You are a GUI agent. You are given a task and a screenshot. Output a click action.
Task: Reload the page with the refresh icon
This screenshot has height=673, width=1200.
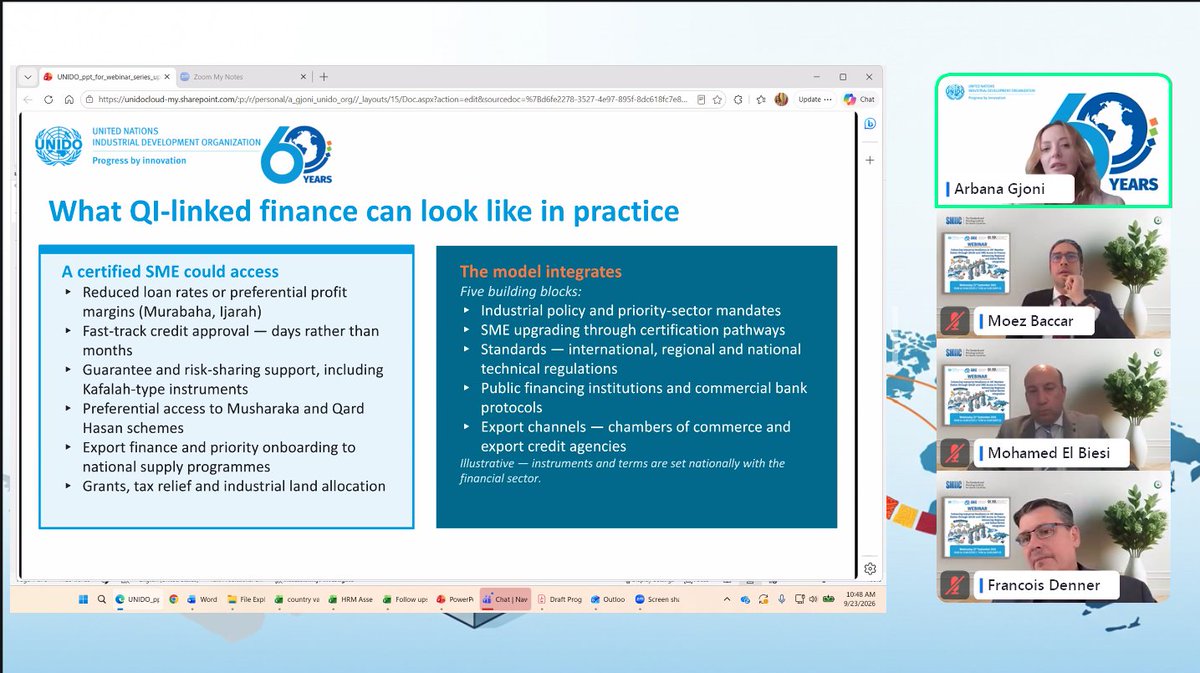tap(48, 99)
